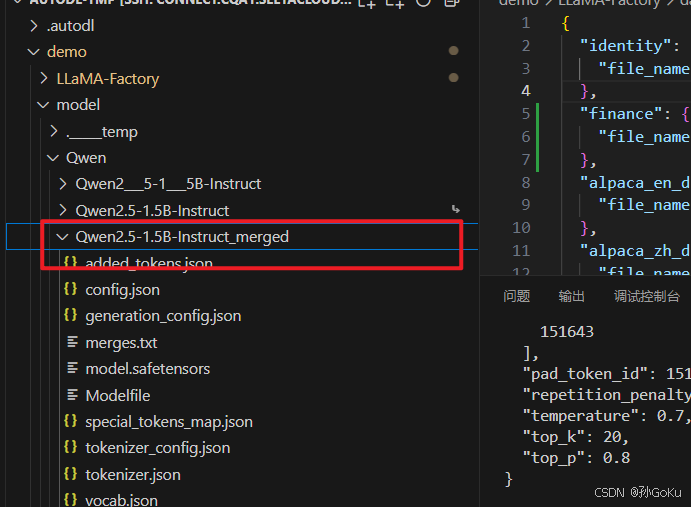Open vocab.json file
The image size is (691, 507).
(121, 501)
